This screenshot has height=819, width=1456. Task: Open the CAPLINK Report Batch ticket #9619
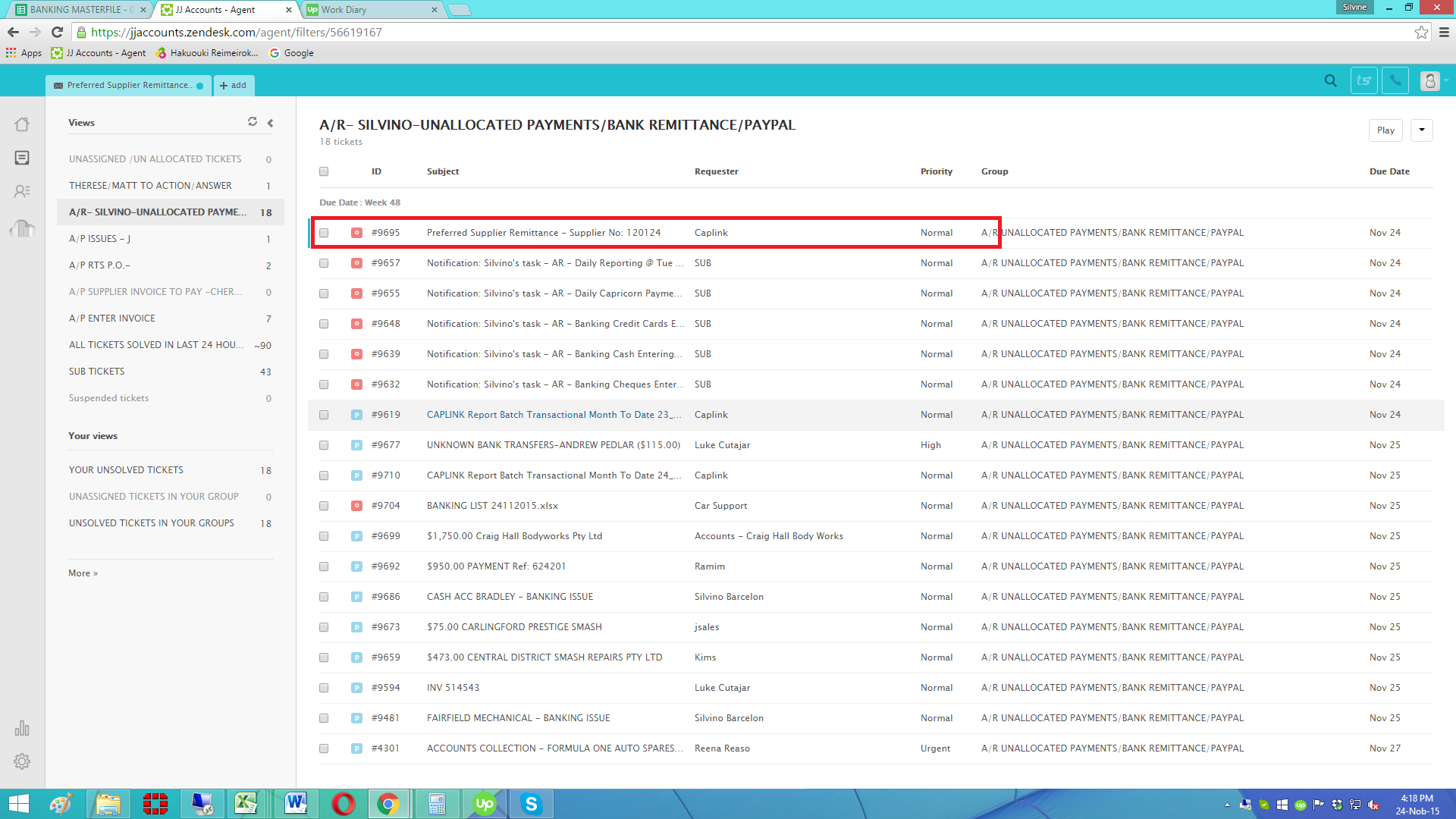point(554,415)
